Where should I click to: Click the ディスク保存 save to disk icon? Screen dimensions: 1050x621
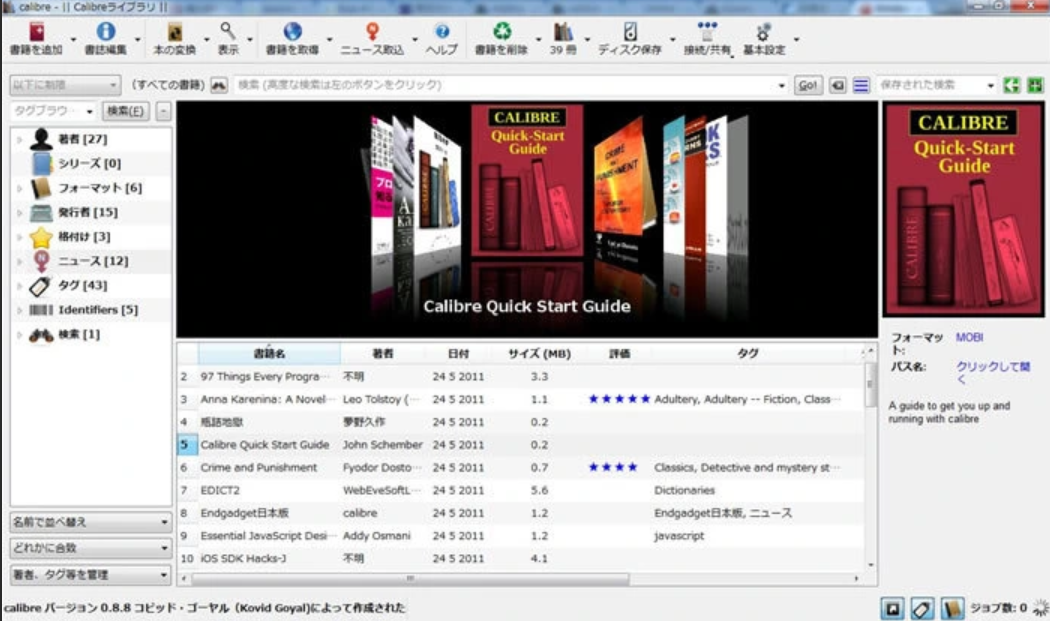629,32
